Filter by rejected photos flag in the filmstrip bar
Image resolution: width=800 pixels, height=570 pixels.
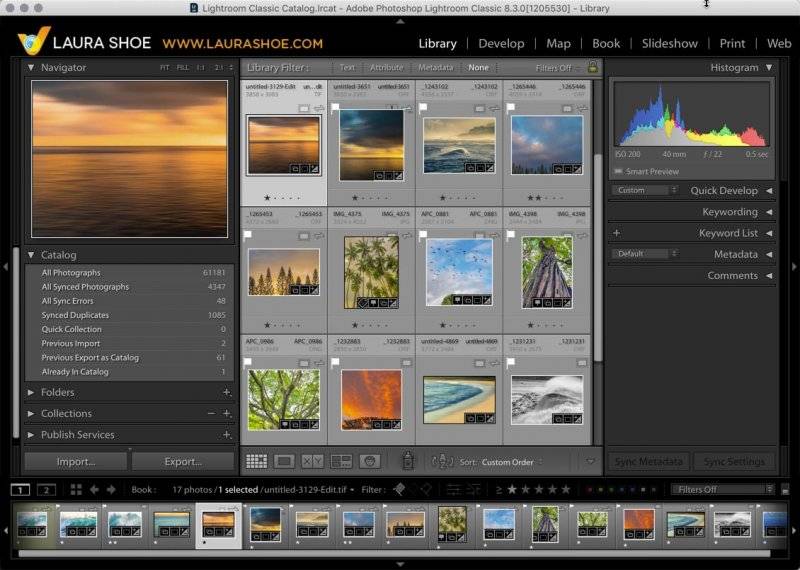(426, 490)
